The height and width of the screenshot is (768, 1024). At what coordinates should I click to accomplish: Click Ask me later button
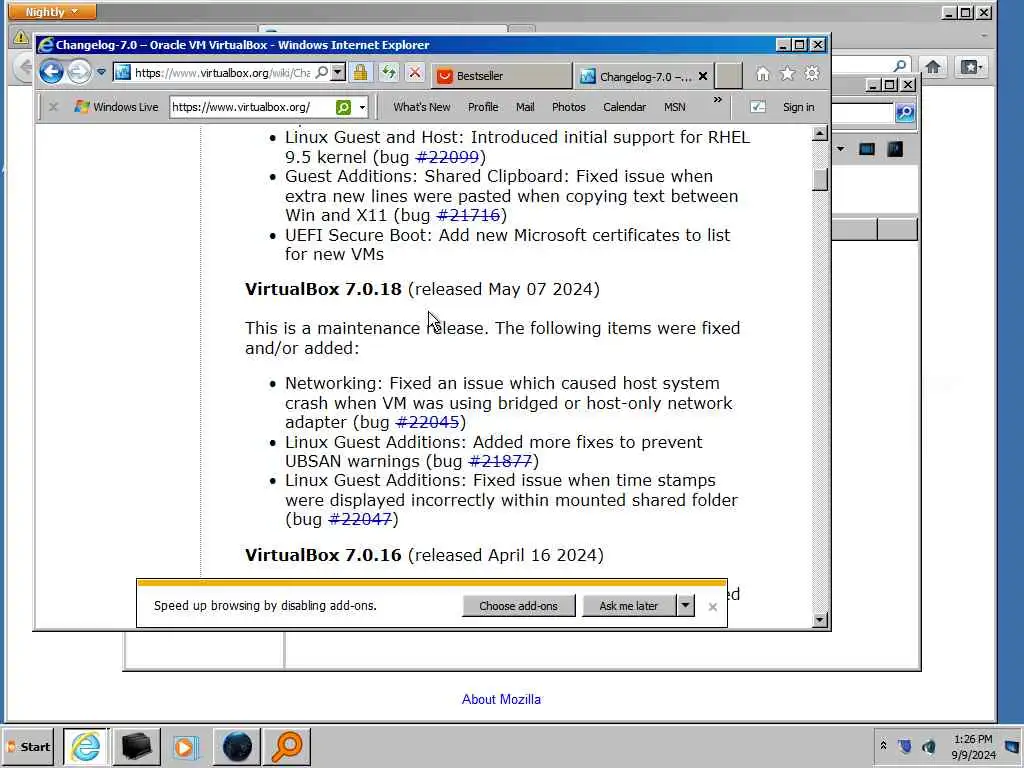pos(629,606)
